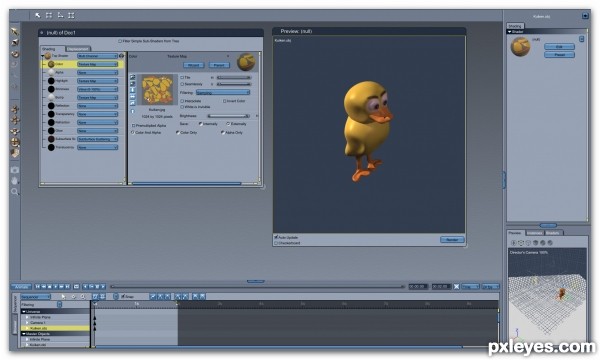Click the timeline scrubber bar above sequencer
600x360 pixels.
(x=257, y=287)
